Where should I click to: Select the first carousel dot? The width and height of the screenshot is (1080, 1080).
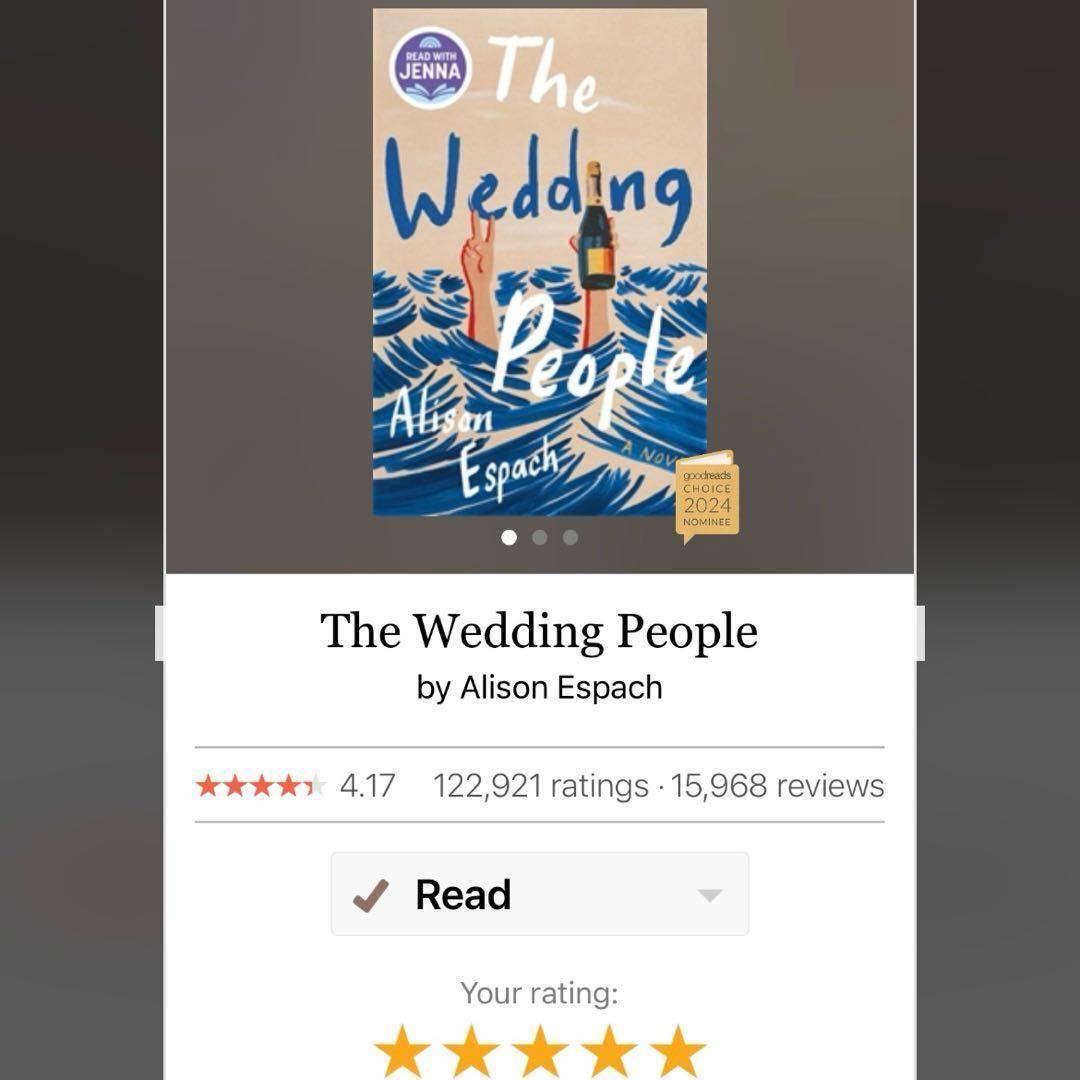coord(509,537)
